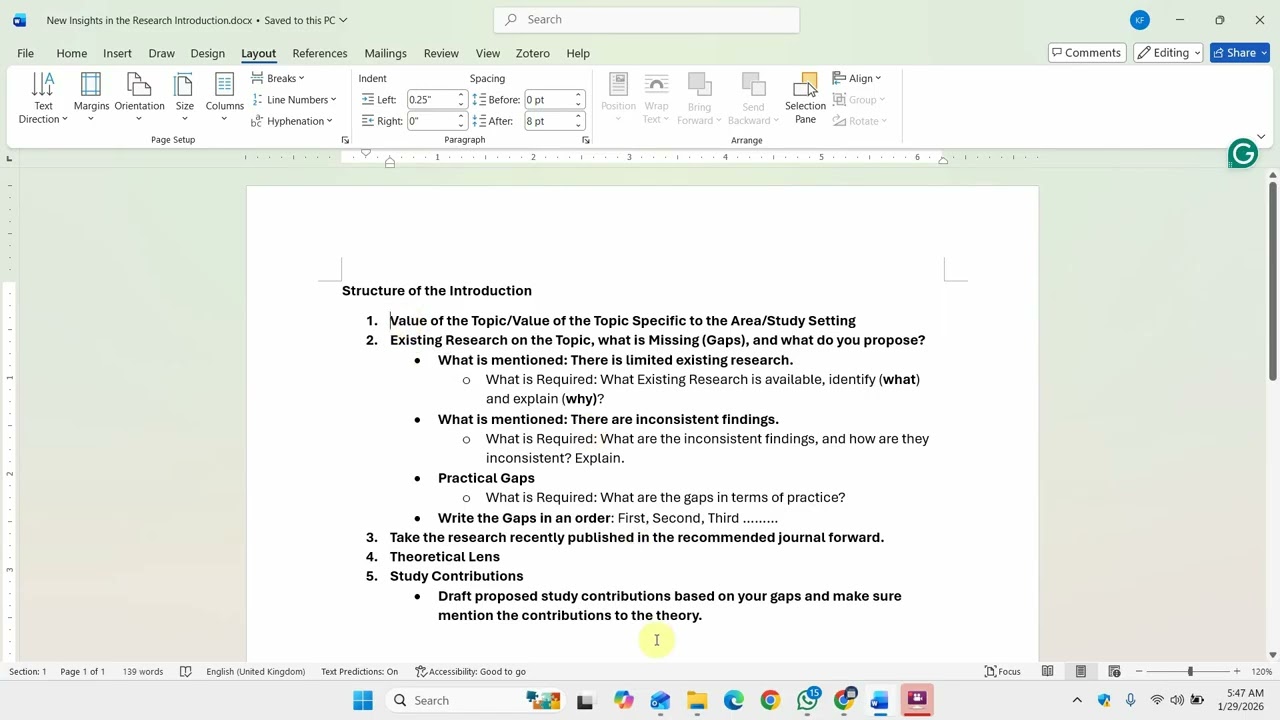Open Page Setup dialog launcher
1280x720 pixels.
coord(345,140)
